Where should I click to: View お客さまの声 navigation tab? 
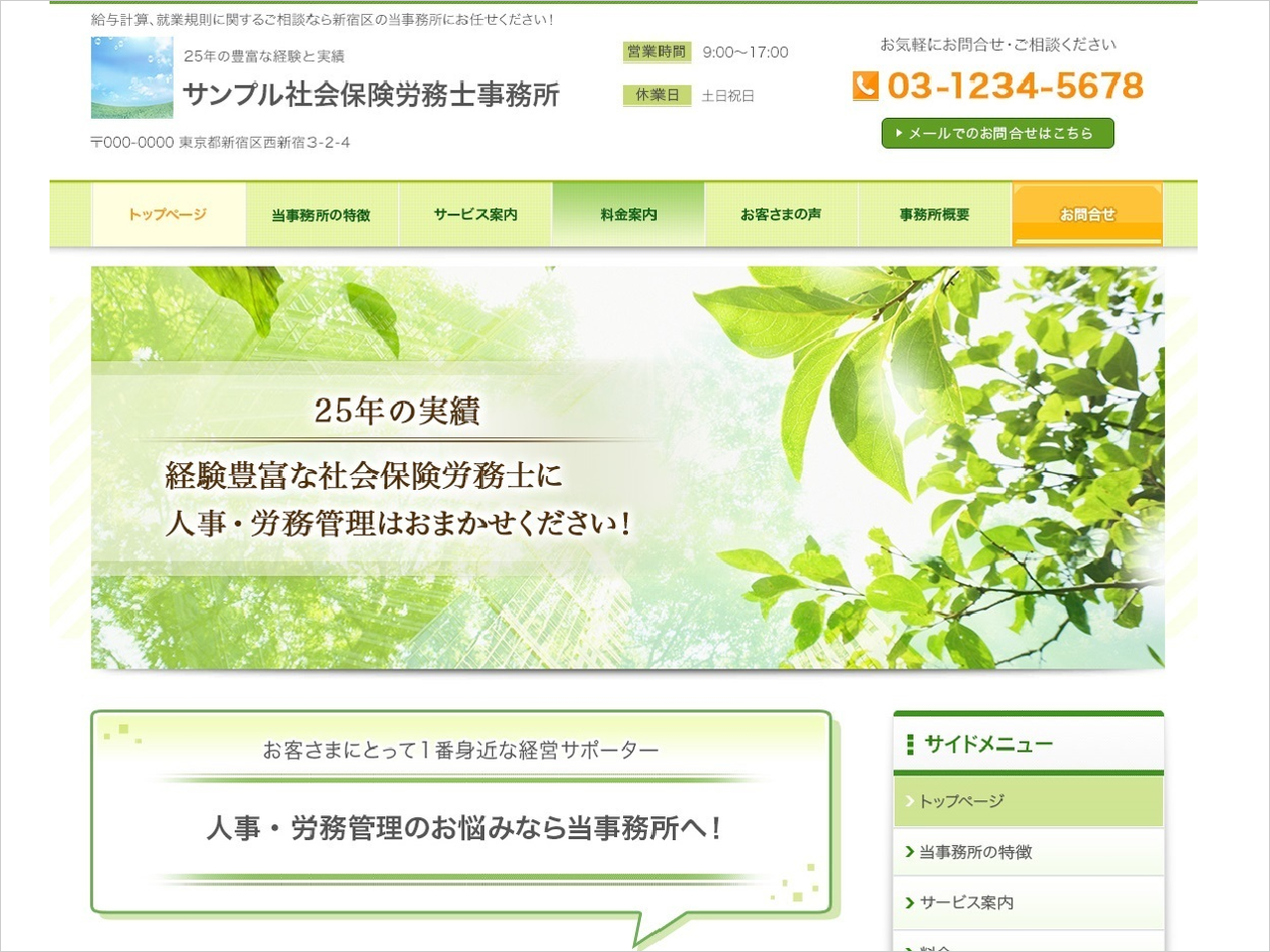[781, 214]
